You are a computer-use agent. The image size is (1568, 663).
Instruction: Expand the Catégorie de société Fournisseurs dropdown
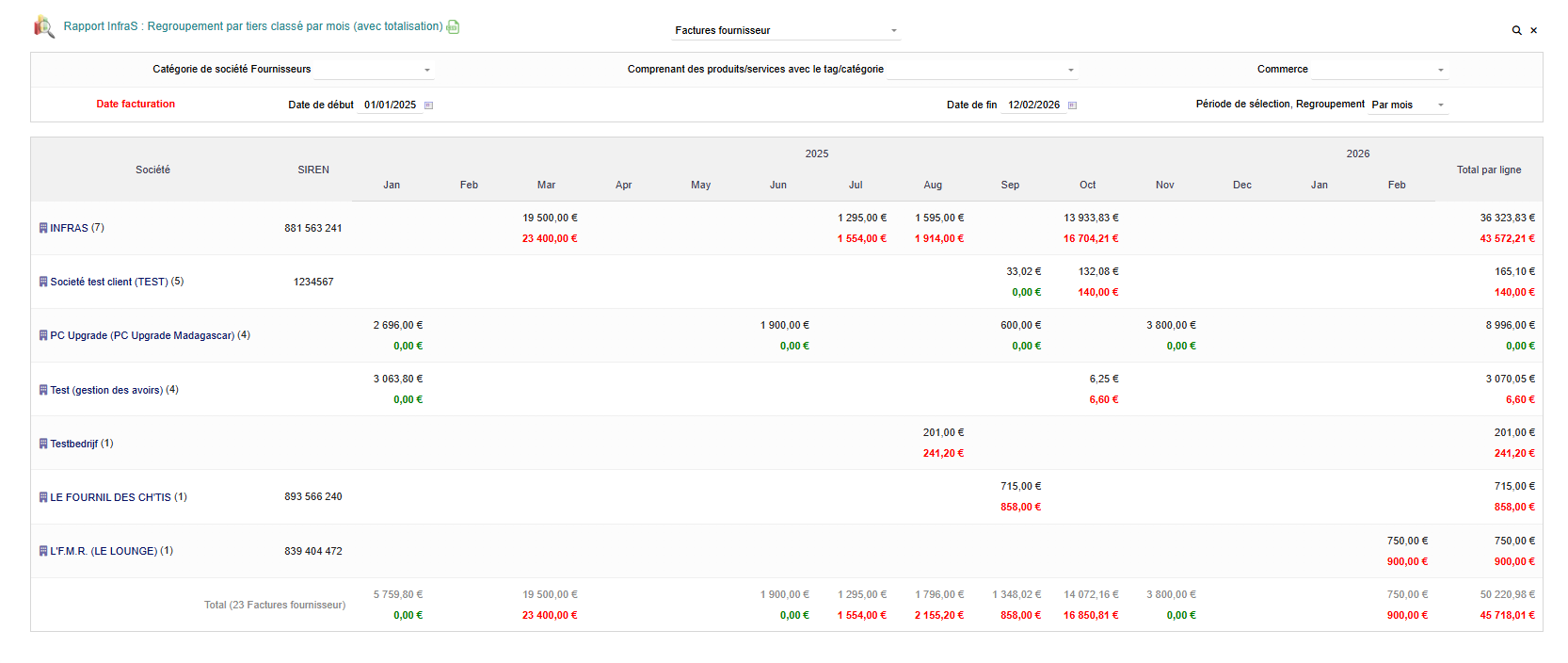pos(374,70)
